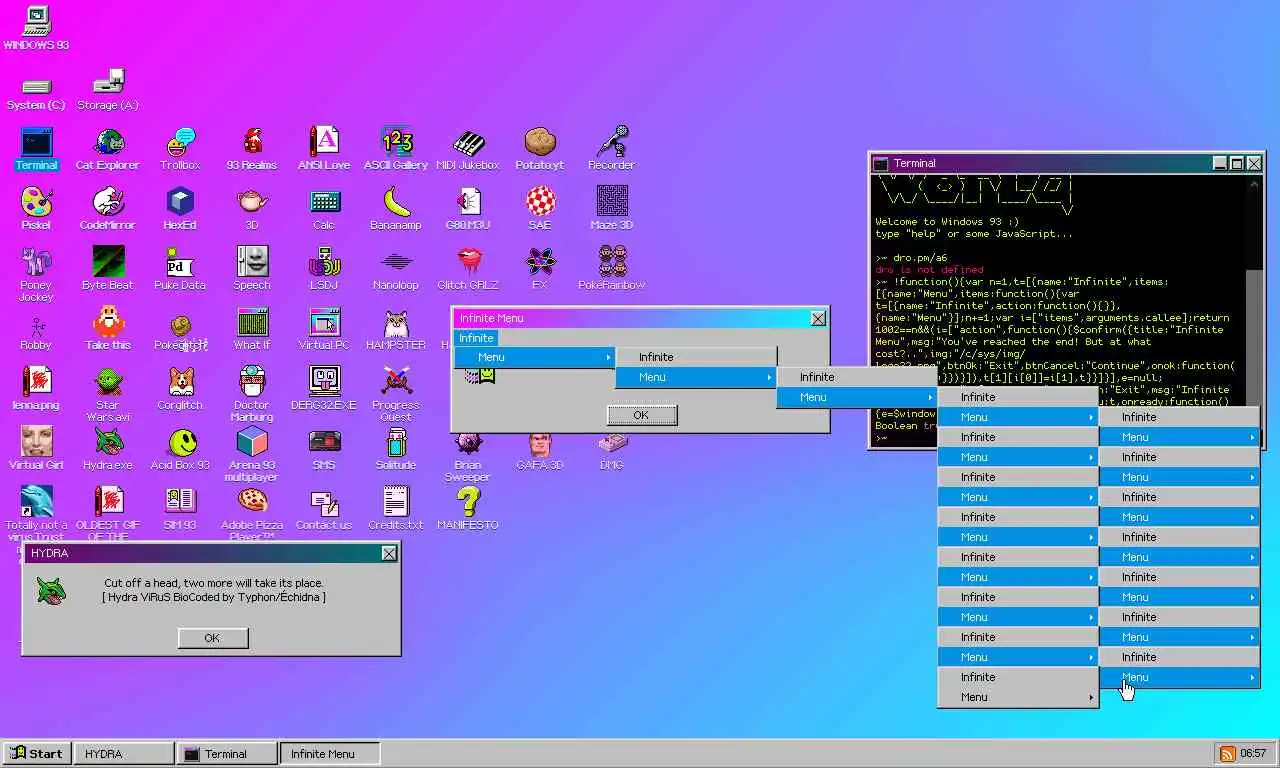The width and height of the screenshot is (1280, 768).
Task: Click the 06:57 clock in taskbar
Action: (1253, 753)
